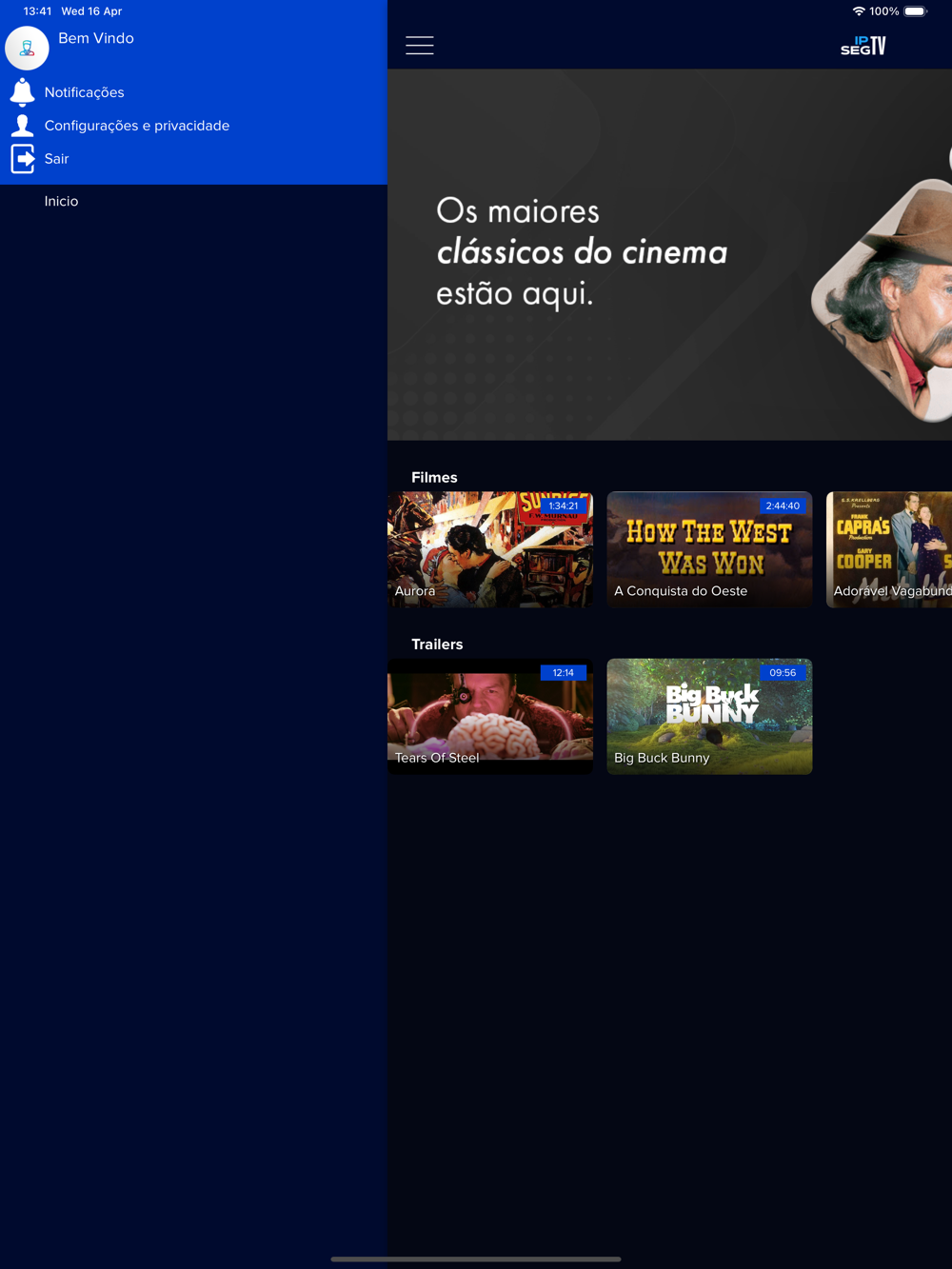Click the Notificações bell icon
Image resolution: width=952 pixels, height=1269 pixels.
tap(22, 91)
